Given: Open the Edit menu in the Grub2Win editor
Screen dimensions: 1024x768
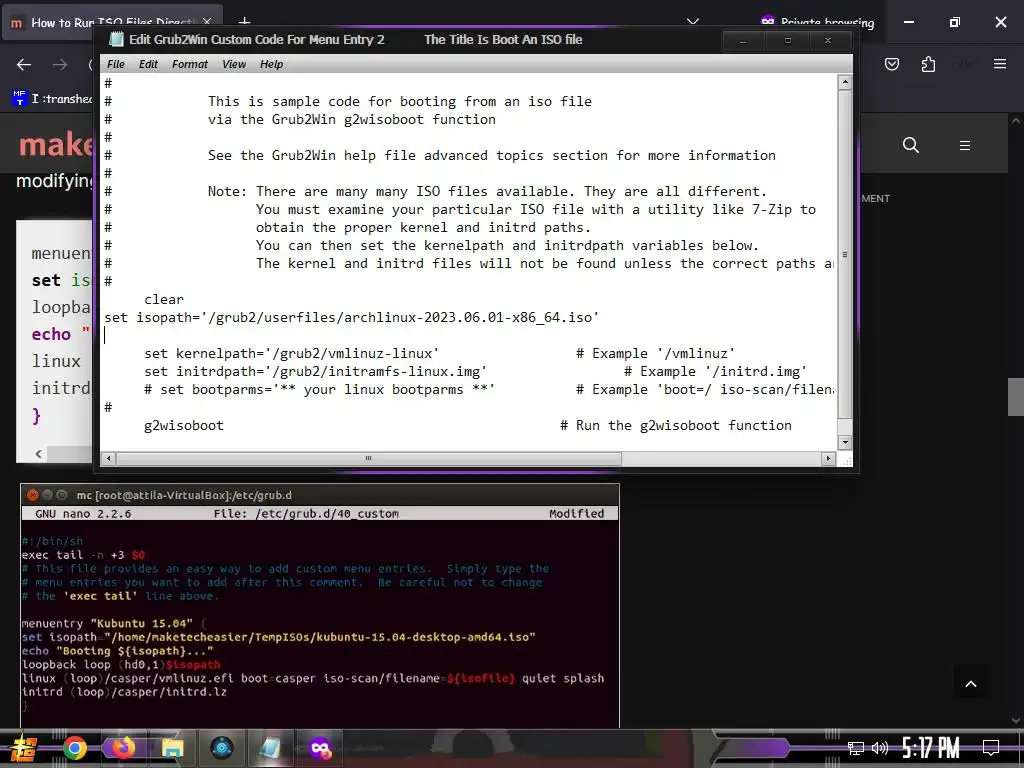Looking at the screenshot, I should tap(148, 64).
